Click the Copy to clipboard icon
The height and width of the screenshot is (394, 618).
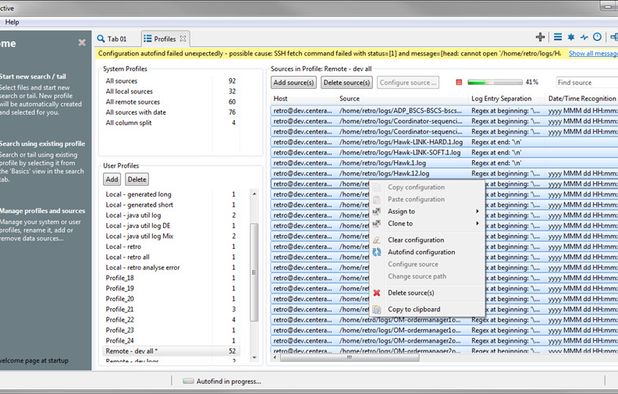click(377, 309)
